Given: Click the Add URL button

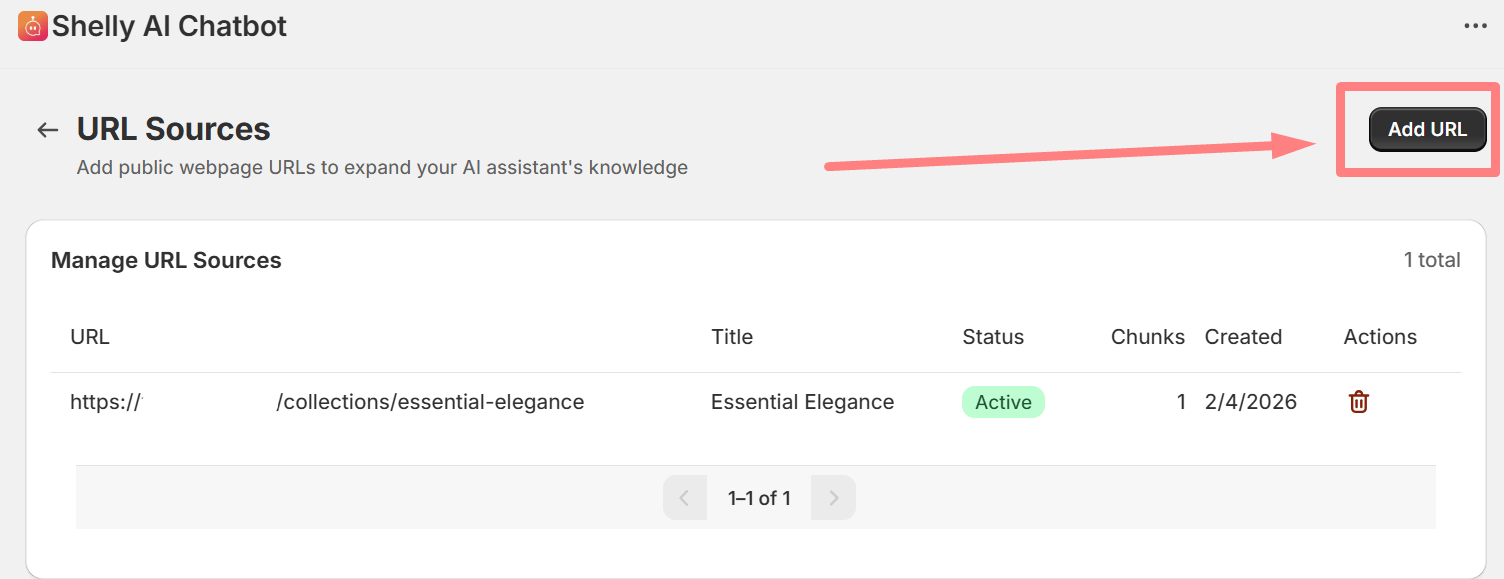Looking at the screenshot, I should [x=1427, y=129].
